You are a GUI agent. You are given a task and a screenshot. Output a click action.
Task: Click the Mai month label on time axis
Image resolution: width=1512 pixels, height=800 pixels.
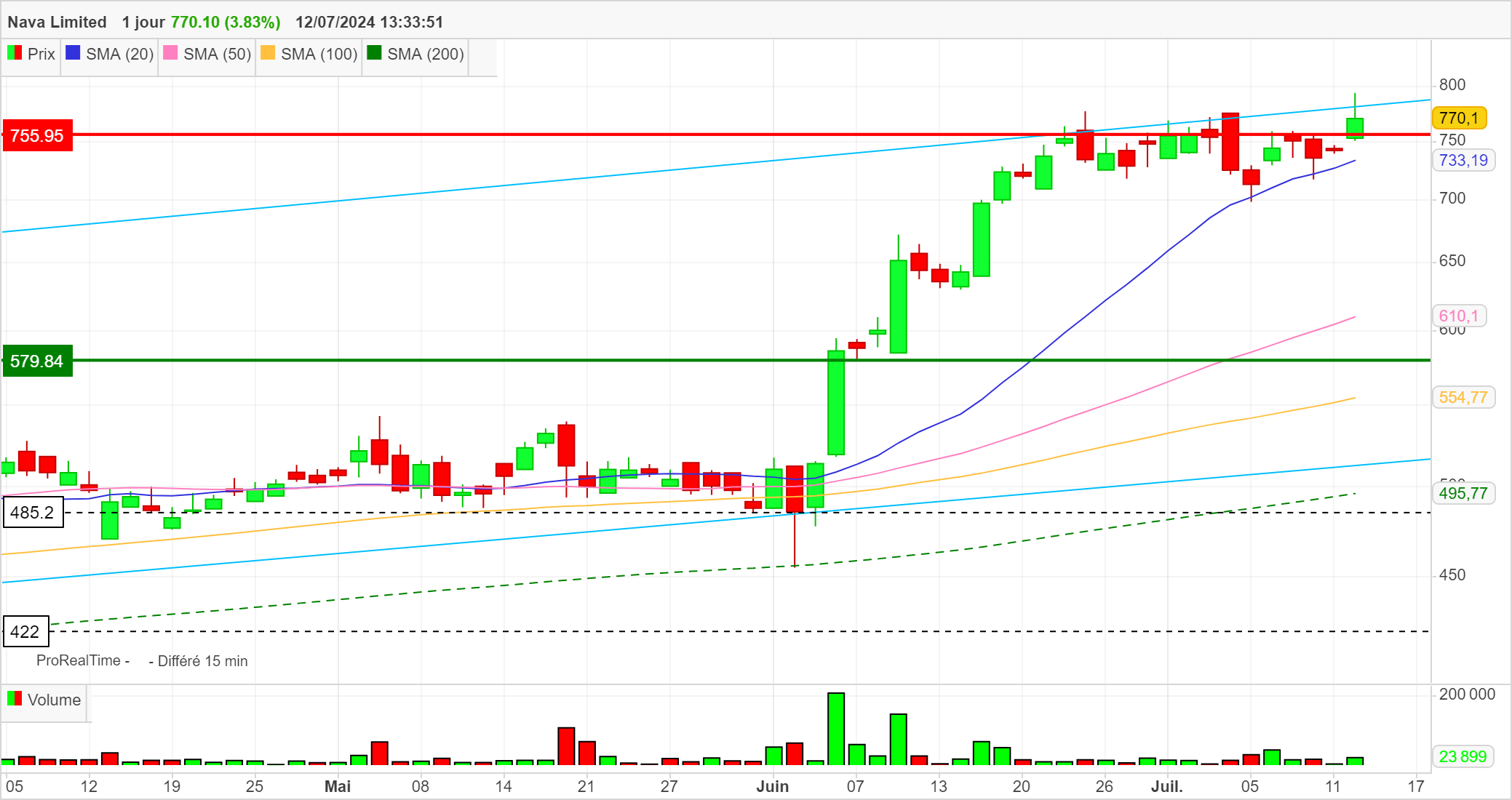[x=338, y=786]
